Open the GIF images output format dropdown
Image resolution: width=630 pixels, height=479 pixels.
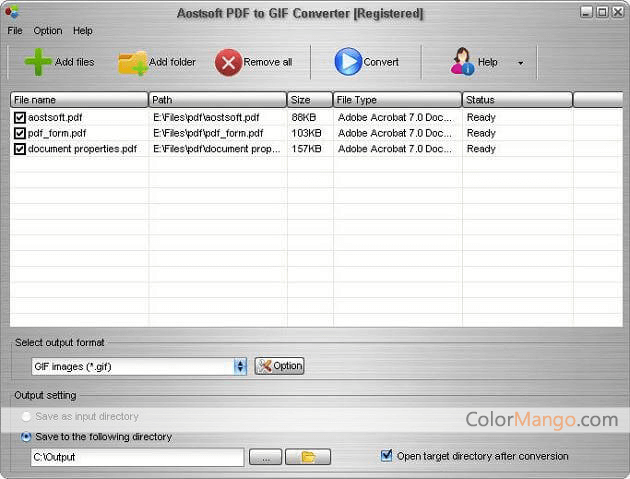coord(139,366)
